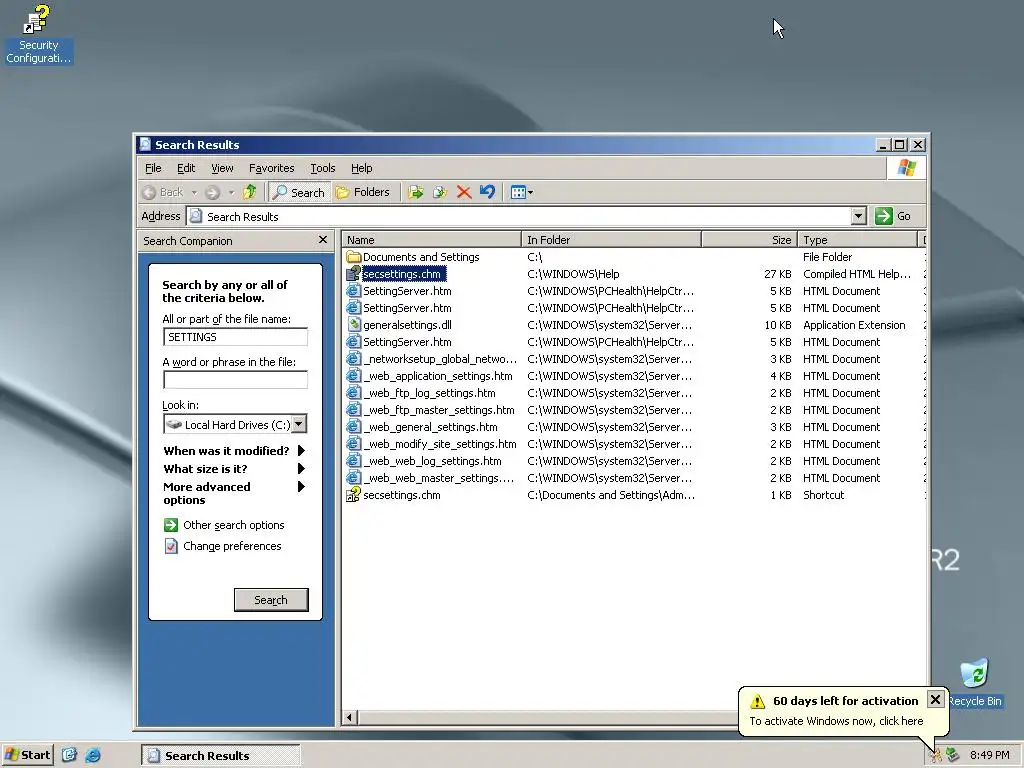The height and width of the screenshot is (768, 1024).
Task: Open the Look in drive dropdown
Action: point(299,424)
